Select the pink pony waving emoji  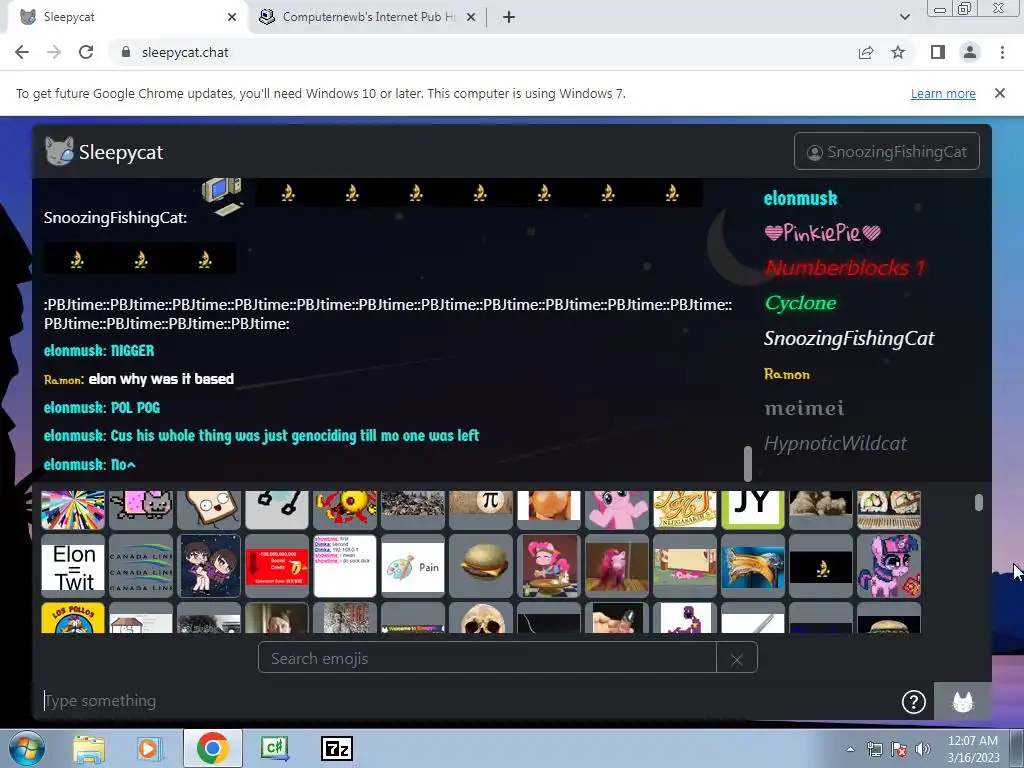click(x=616, y=509)
